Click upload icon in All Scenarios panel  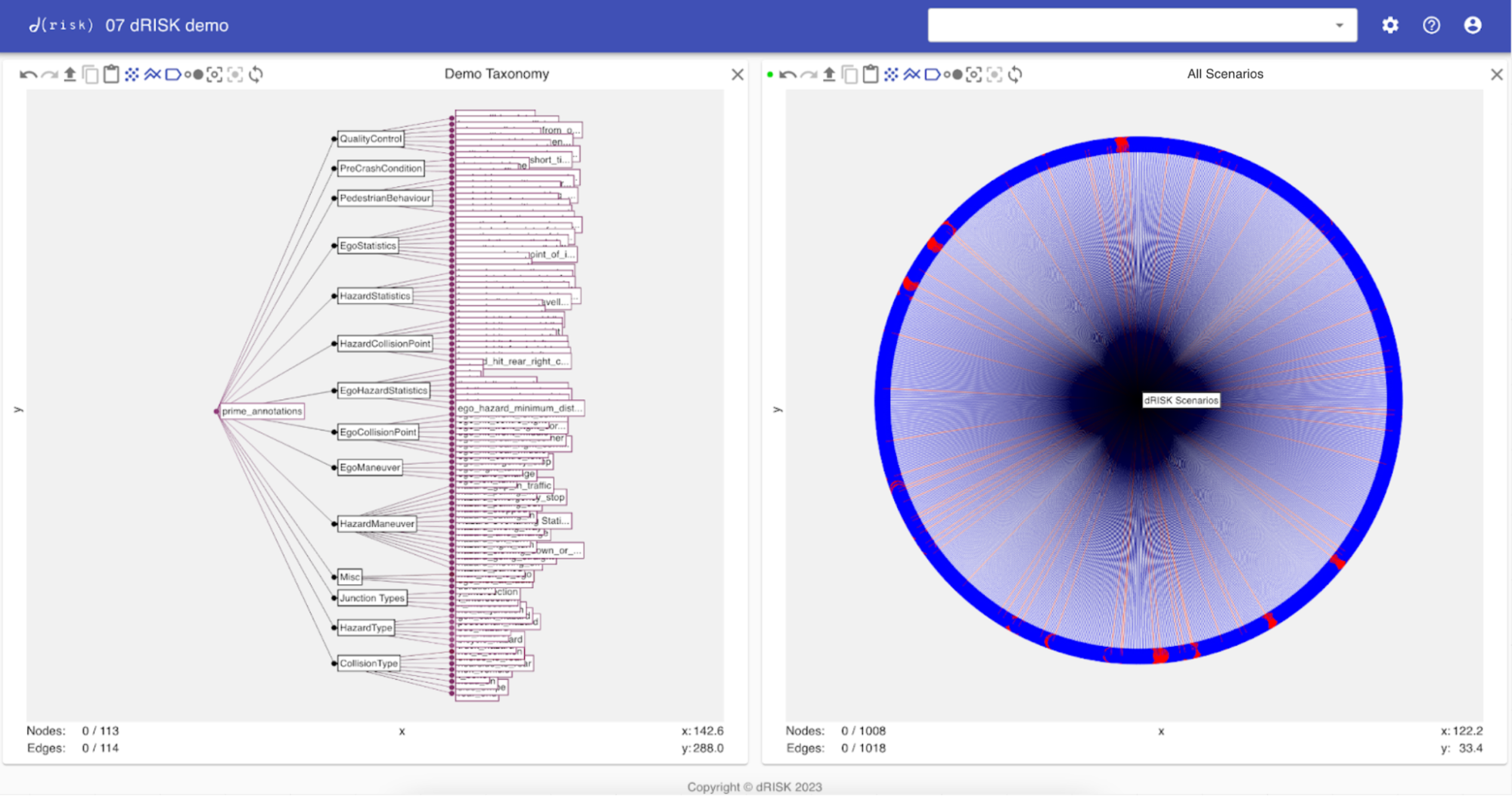click(x=829, y=74)
